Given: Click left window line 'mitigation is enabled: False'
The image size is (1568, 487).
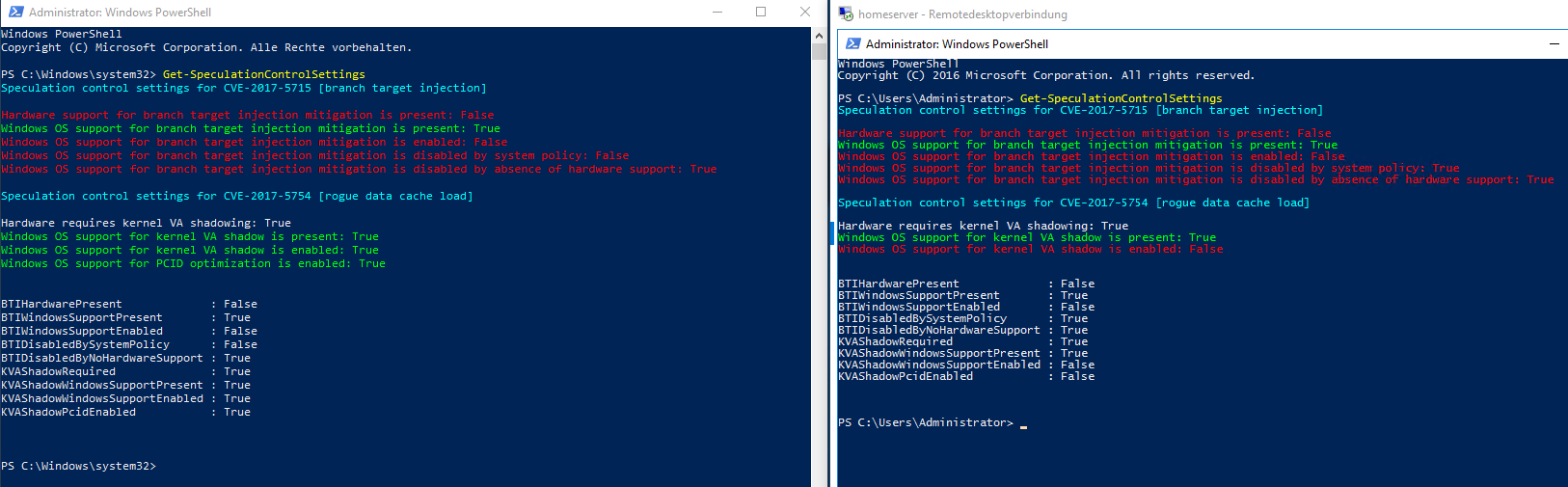Looking at the screenshot, I should click(x=255, y=142).
